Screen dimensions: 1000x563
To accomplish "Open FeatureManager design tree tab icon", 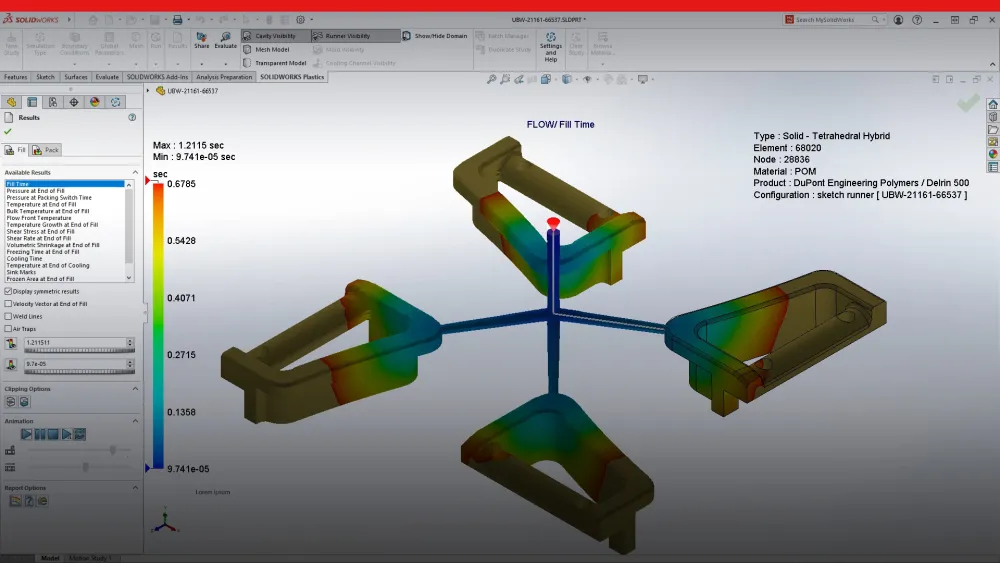I will pyautogui.click(x=11, y=102).
